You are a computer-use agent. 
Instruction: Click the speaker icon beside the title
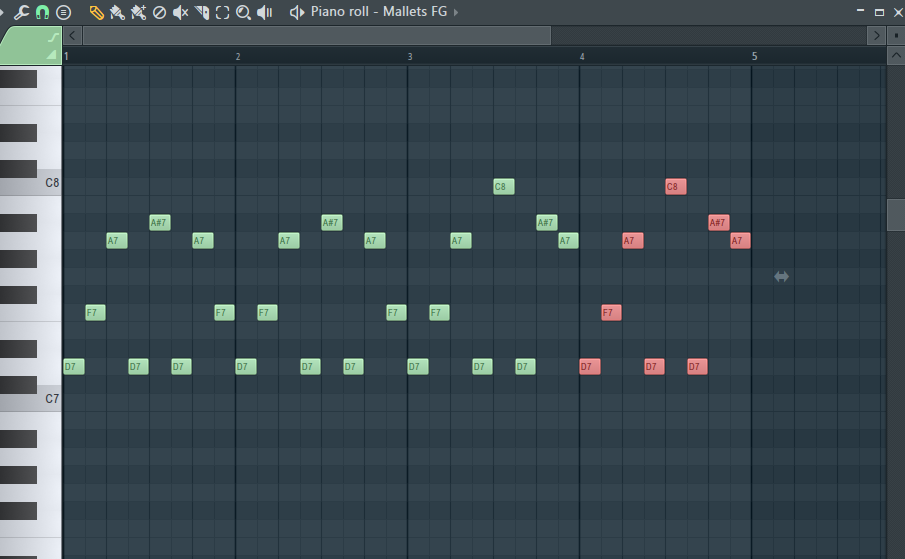(x=297, y=12)
